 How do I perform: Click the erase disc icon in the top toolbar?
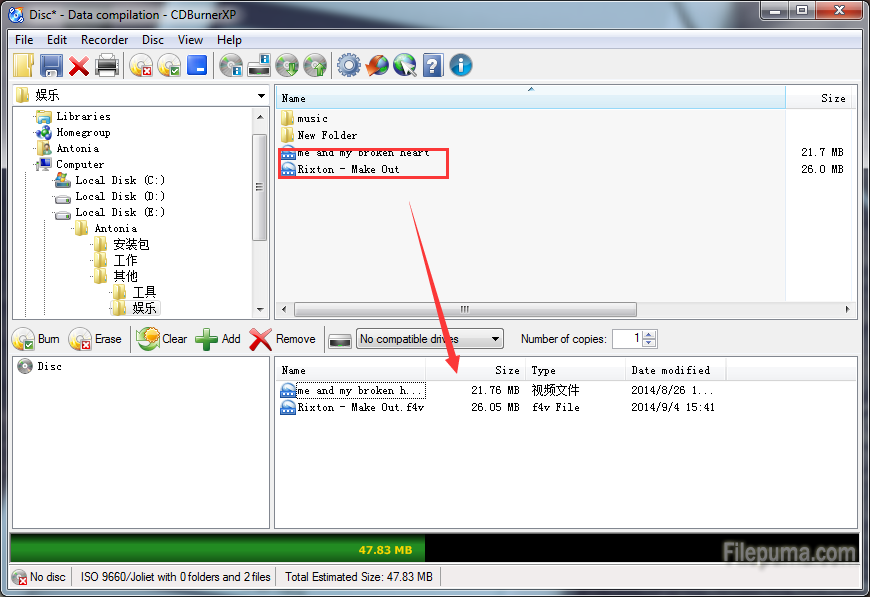point(141,66)
